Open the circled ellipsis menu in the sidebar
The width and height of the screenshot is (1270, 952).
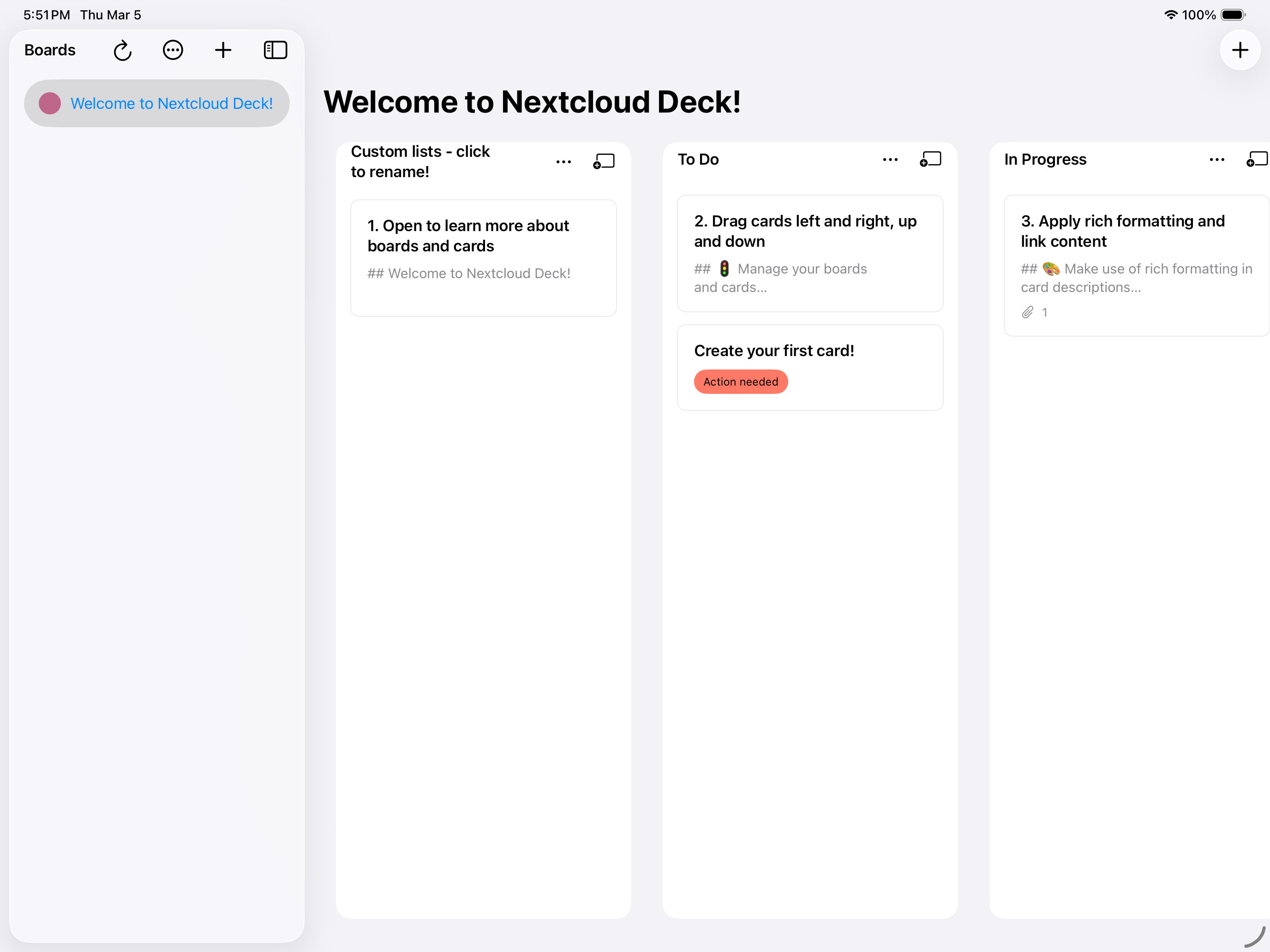point(173,50)
